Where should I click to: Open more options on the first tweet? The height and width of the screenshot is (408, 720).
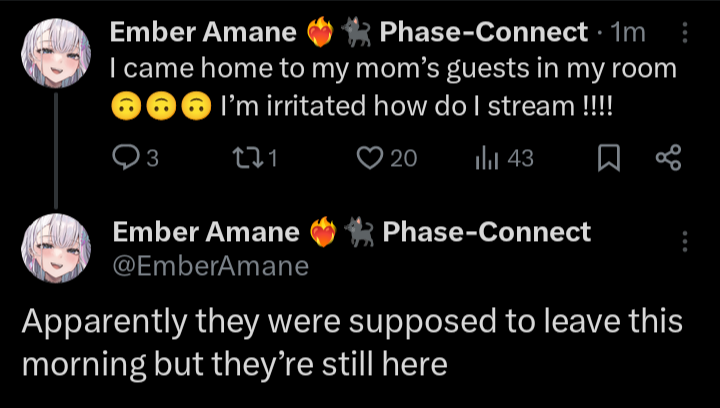point(685,33)
